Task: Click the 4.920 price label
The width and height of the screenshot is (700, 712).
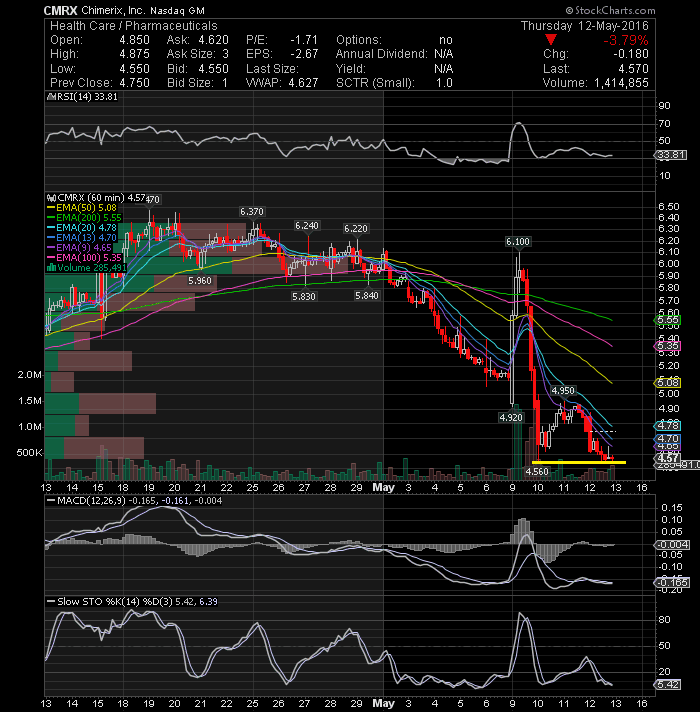Action: (511, 417)
